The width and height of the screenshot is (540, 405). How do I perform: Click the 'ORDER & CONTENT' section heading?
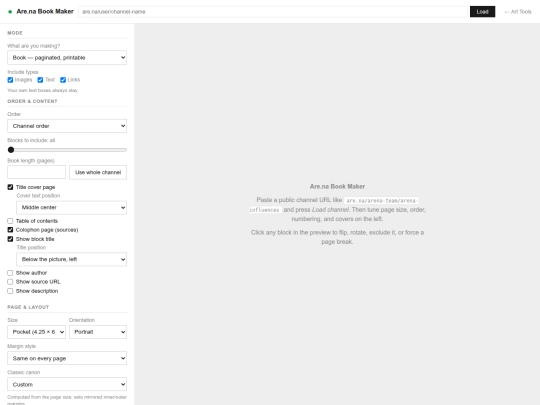click(32, 101)
